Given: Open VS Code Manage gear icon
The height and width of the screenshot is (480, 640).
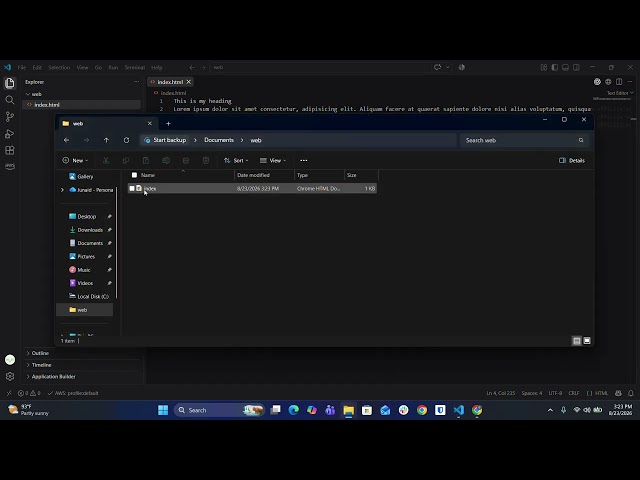Looking at the screenshot, I should click(10, 376).
